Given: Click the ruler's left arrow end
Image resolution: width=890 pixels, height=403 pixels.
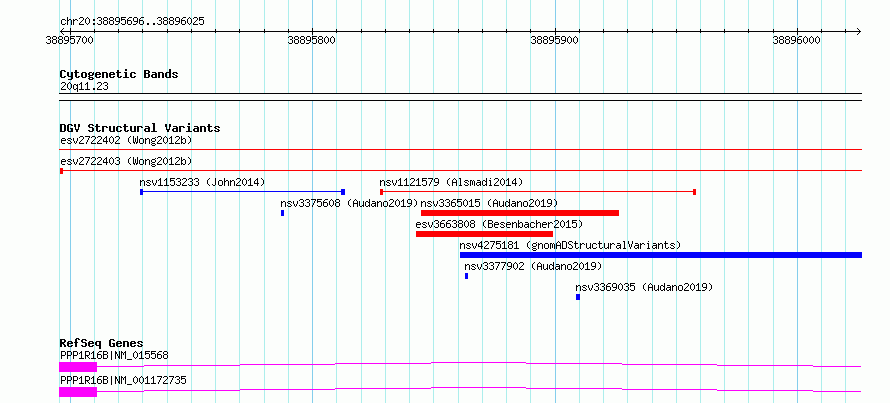Looking at the screenshot, I should pyautogui.click(x=62, y=31).
